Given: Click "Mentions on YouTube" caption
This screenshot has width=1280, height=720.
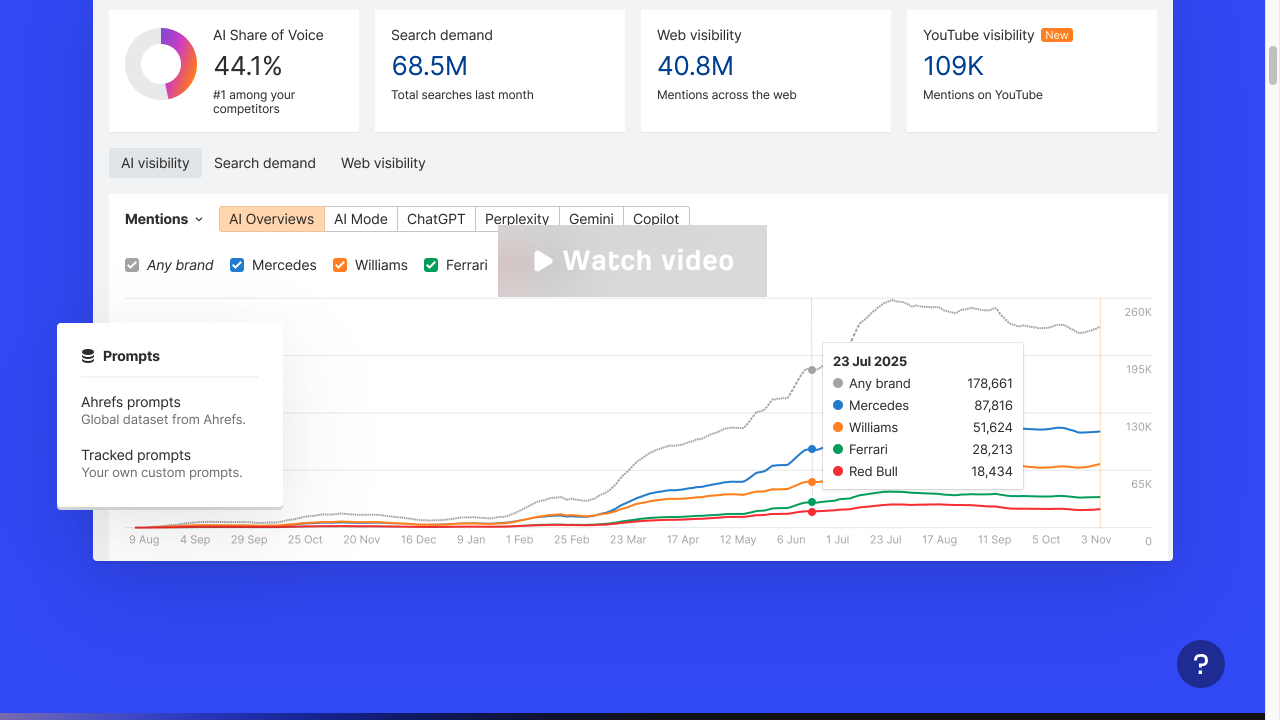Looking at the screenshot, I should click(983, 95).
